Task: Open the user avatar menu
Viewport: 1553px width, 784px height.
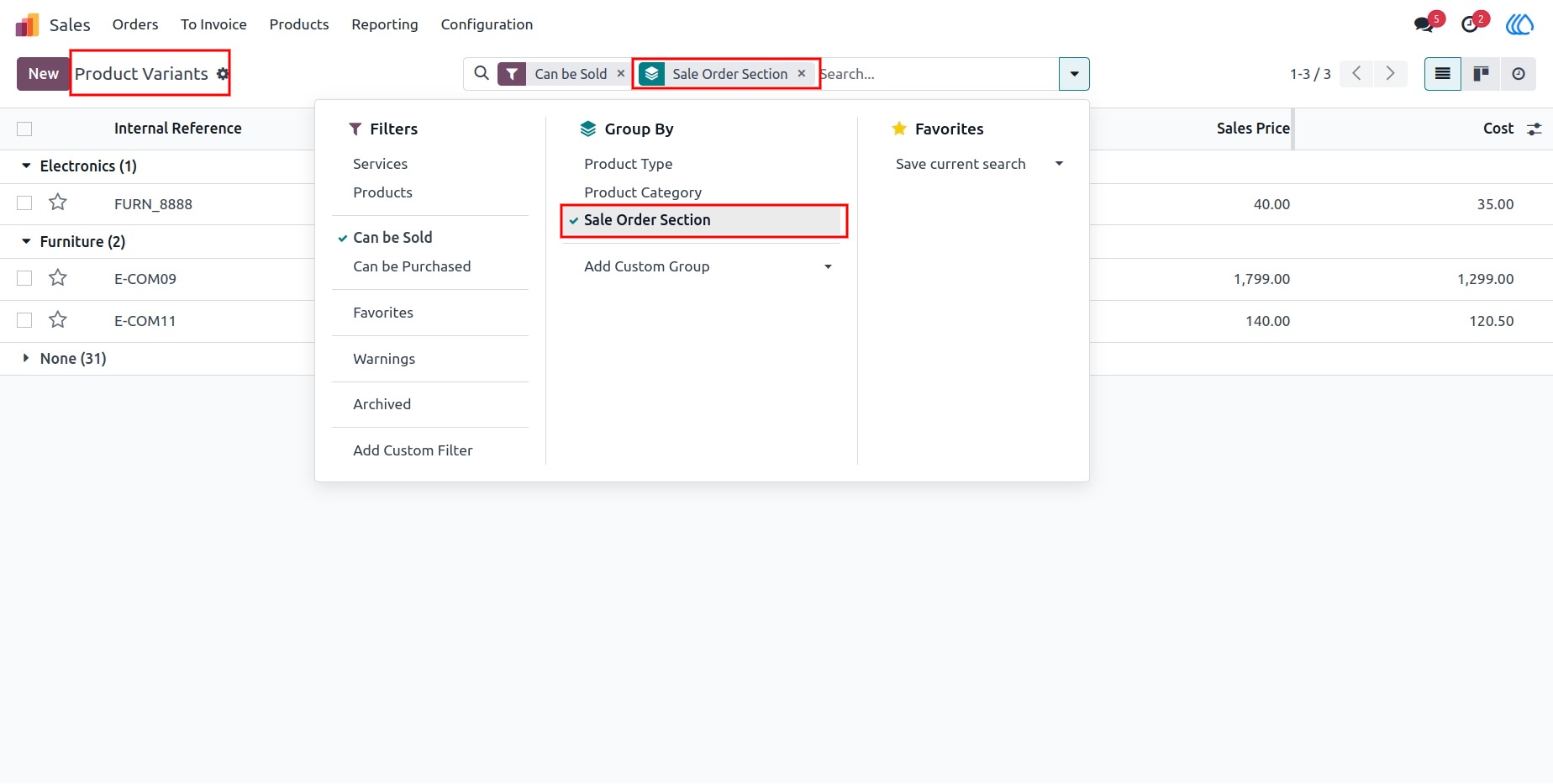Action: [1519, 24]
